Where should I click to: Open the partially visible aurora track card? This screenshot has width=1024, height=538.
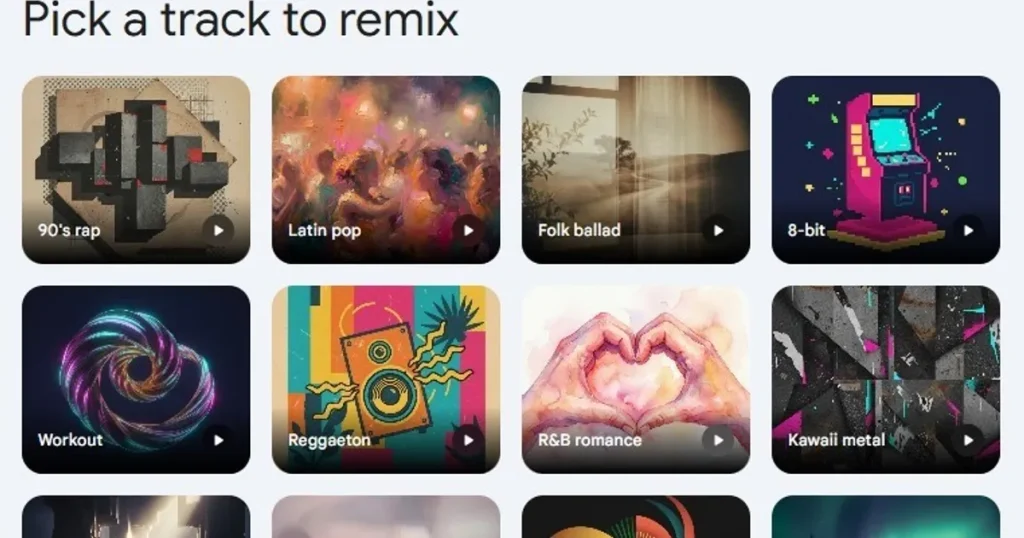[886, 516]
